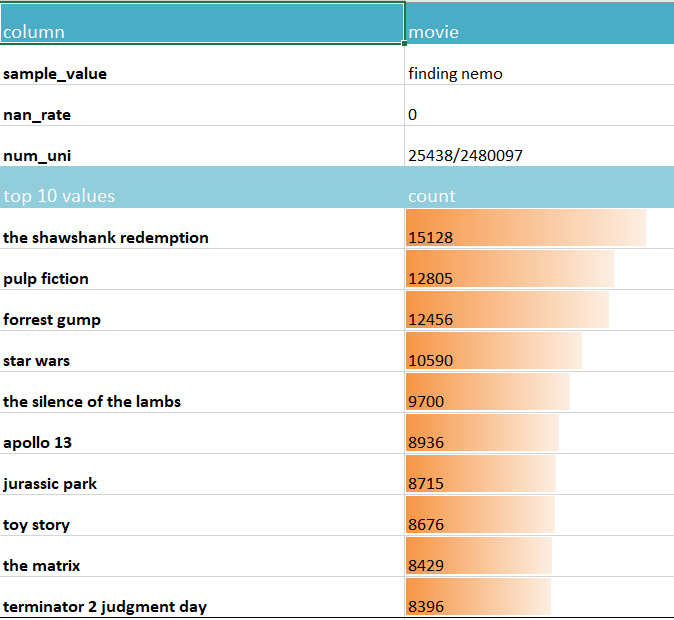Click the count cell '8676'
Viewport: 674px width, 620px height.
[x=539, y=515]
